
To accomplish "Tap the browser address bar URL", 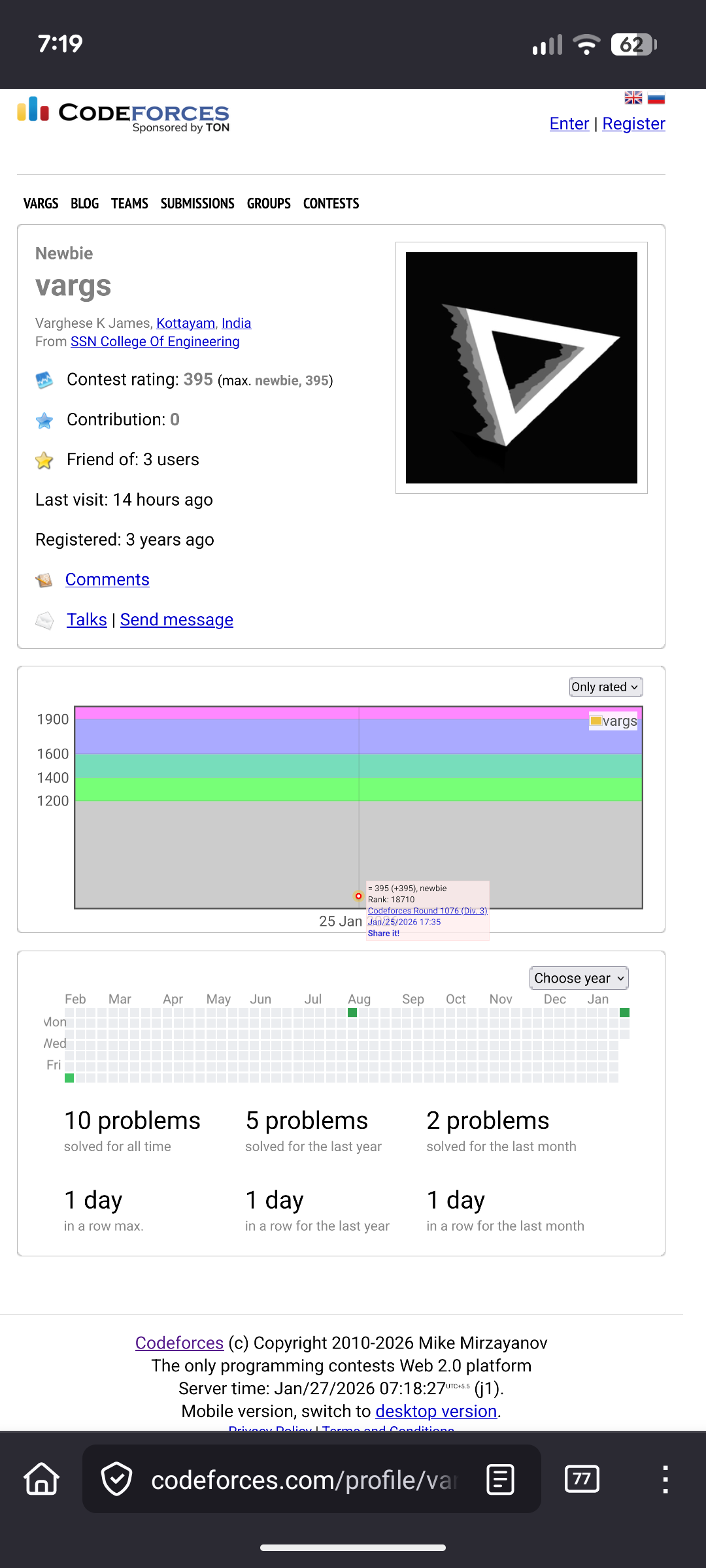I will click(304, 1479).
